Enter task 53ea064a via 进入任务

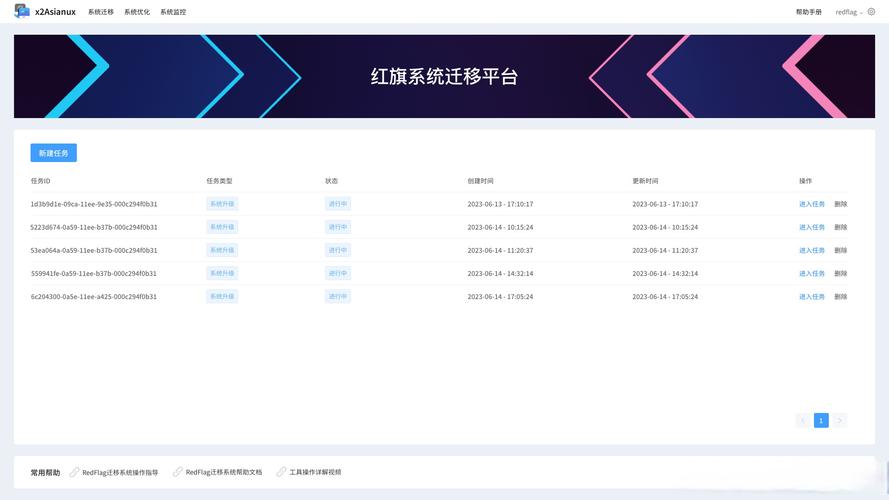click(x=812, y=251)
